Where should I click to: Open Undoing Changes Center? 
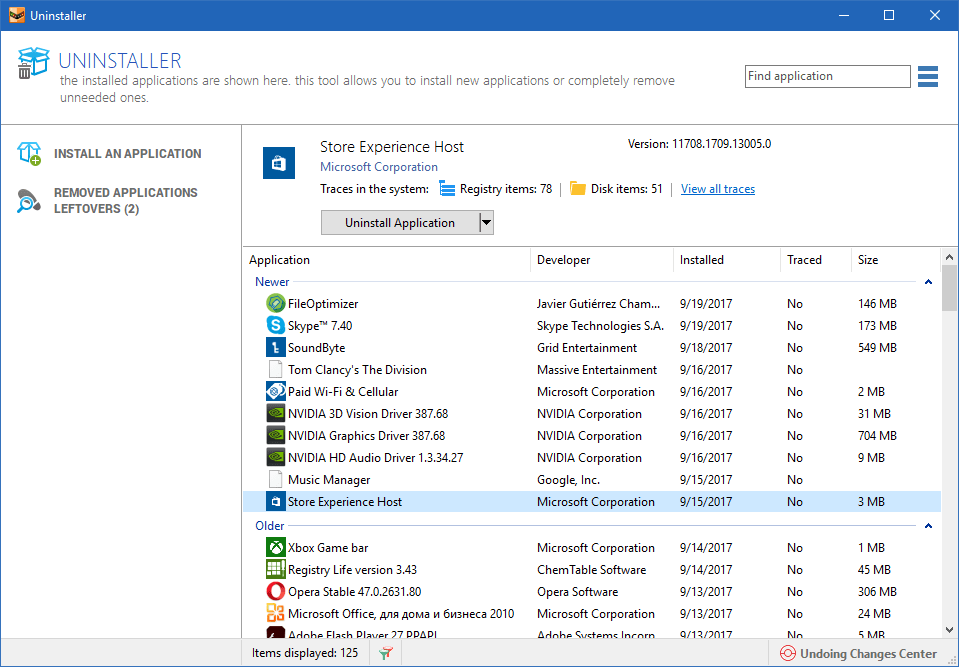pos(858,654)
